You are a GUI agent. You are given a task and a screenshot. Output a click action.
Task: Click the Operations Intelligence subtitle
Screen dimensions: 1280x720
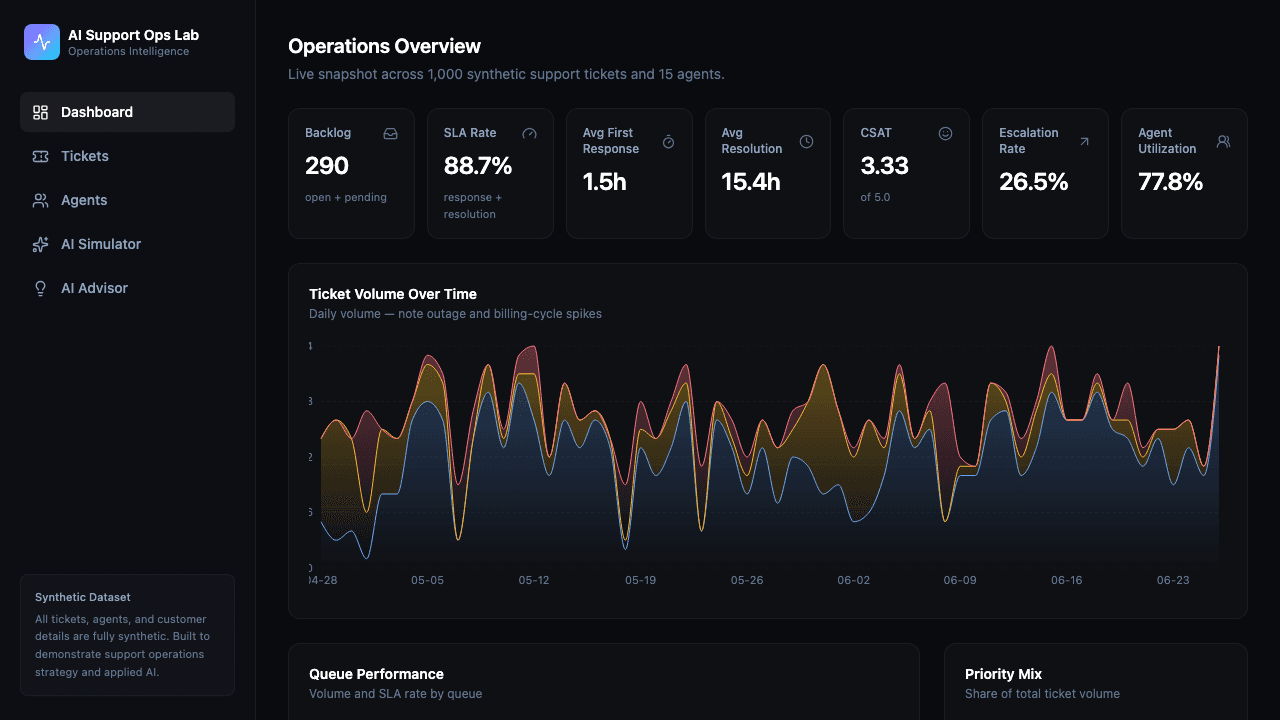128,51
